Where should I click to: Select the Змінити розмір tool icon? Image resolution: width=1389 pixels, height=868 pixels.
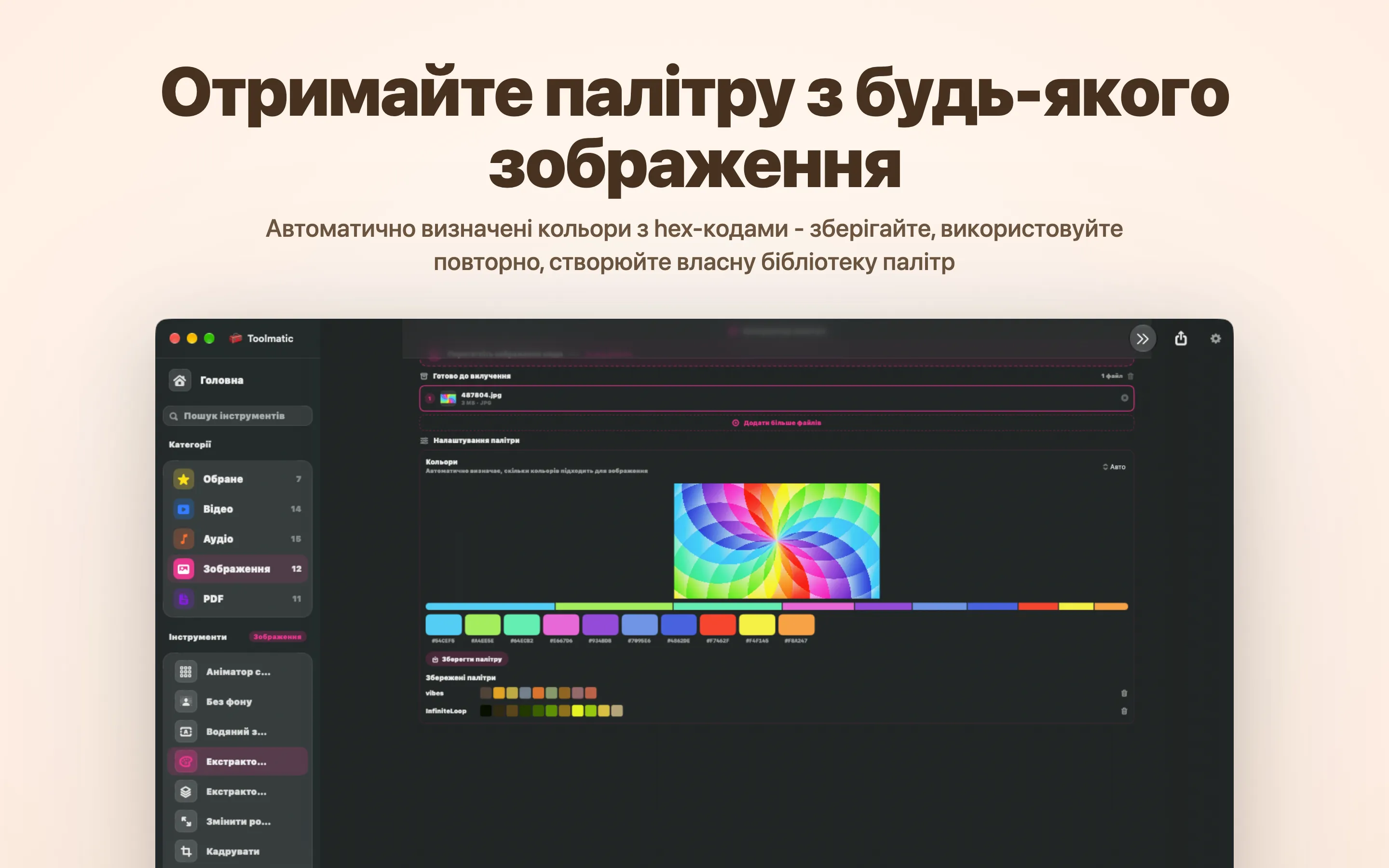tap(186, 822)
